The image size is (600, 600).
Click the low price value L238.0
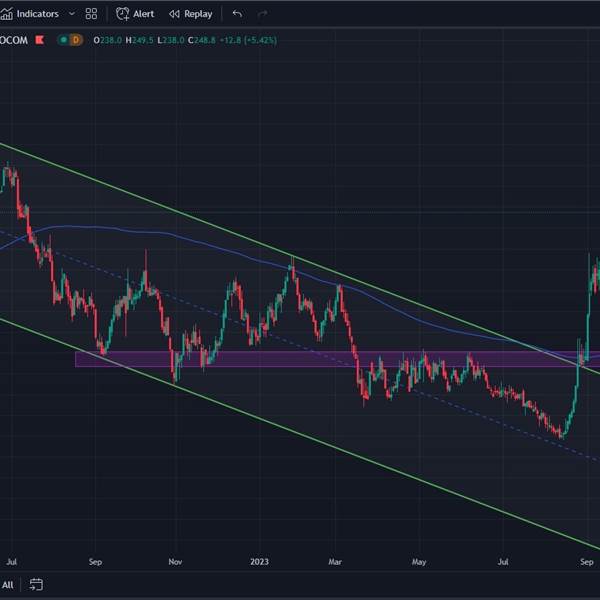click(171, 40)
